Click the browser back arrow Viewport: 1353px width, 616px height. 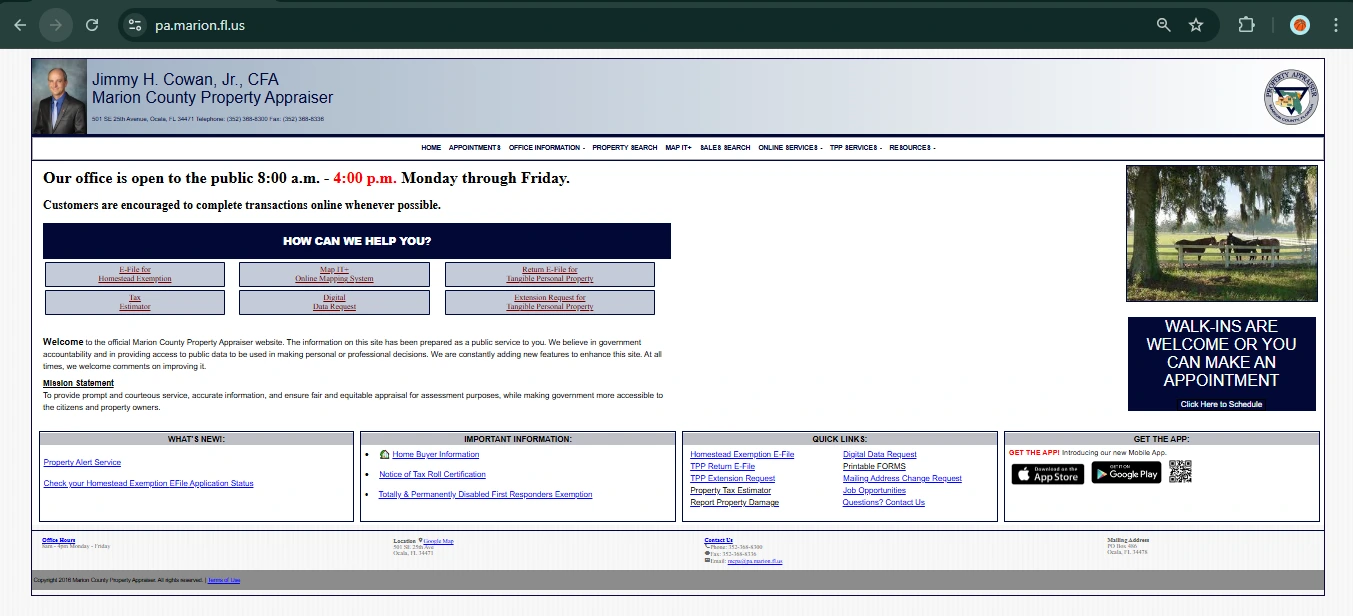coord(20,25)
